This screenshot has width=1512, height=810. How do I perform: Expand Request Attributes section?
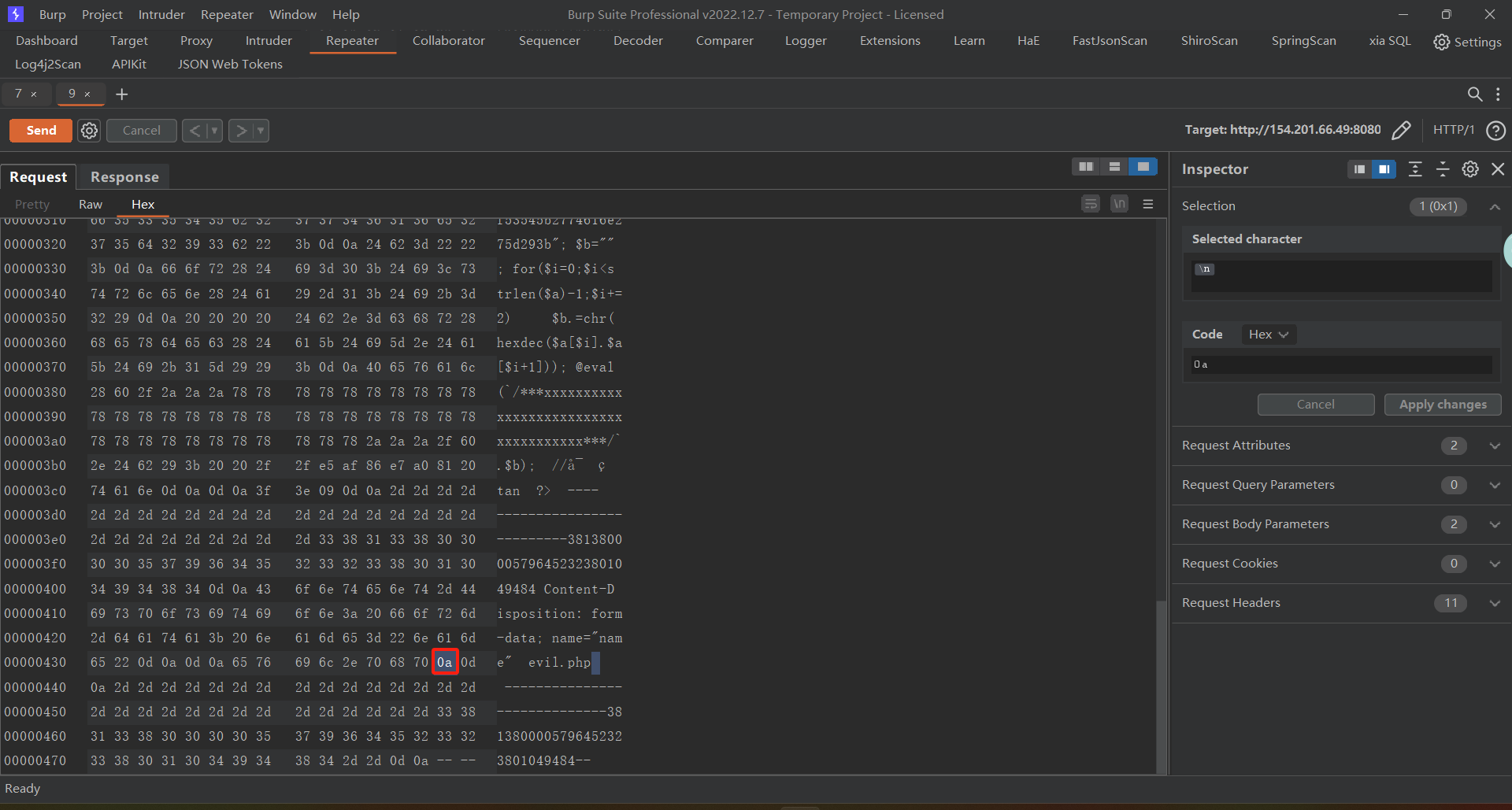[1495, 446]
